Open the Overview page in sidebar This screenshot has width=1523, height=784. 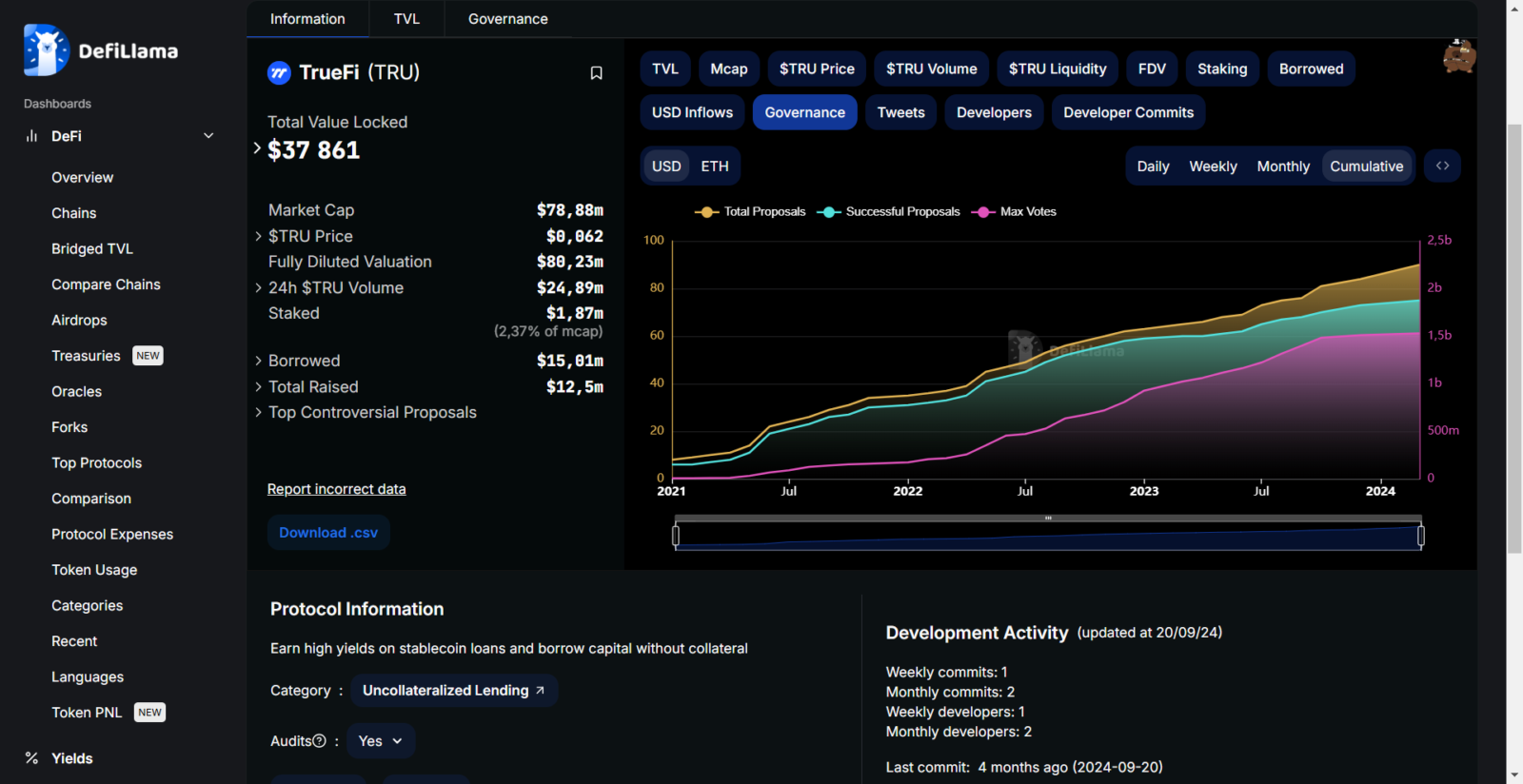pos(82,178)
